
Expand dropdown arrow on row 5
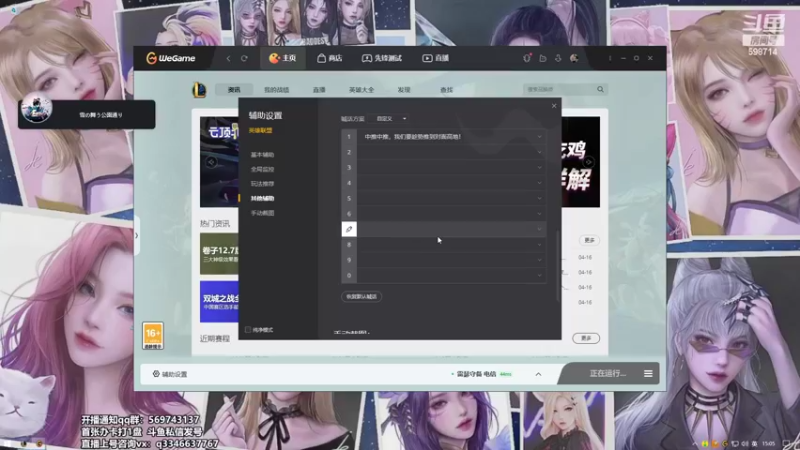click(x=539, y=198)
